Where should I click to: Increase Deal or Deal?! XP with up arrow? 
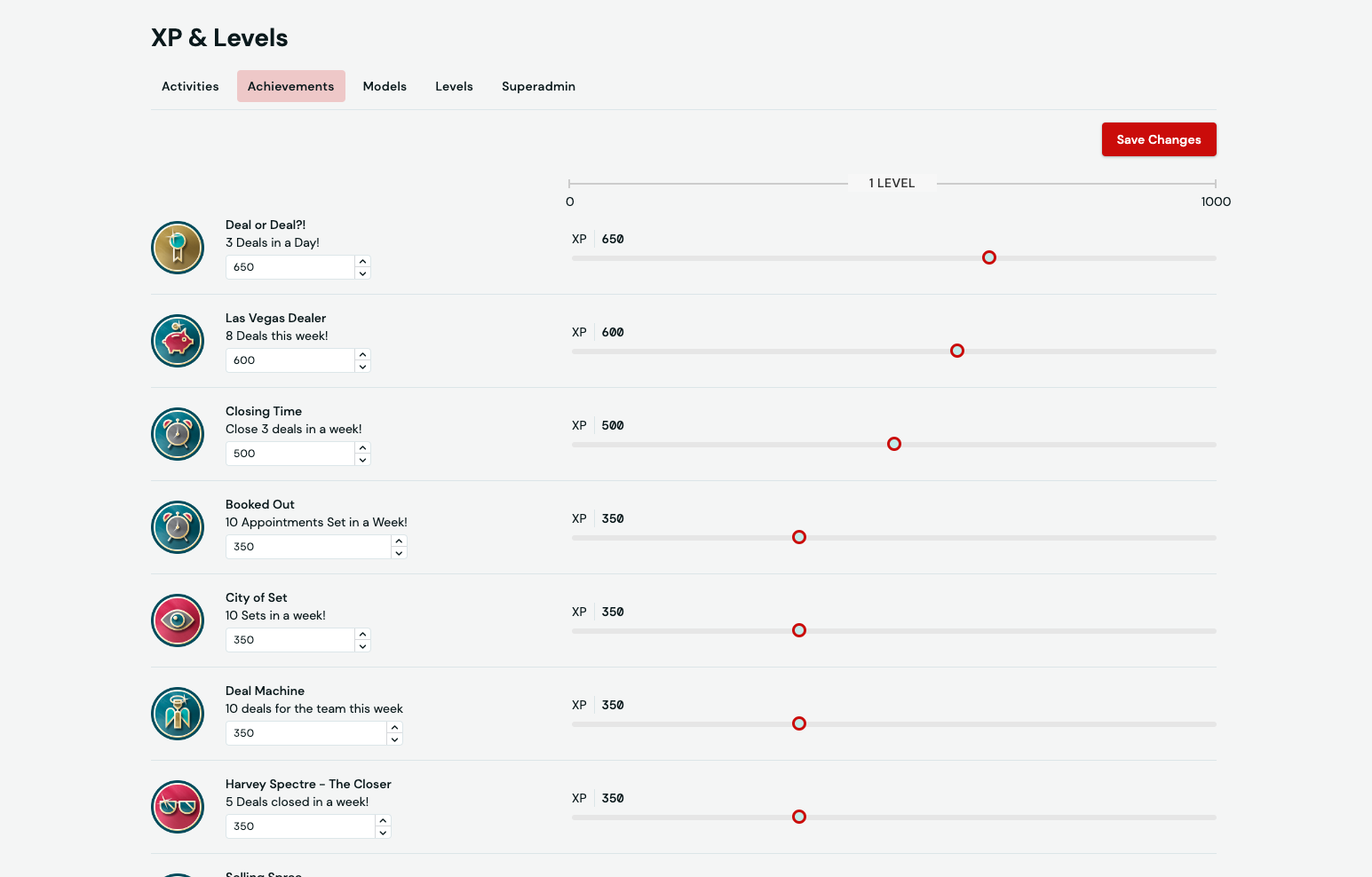click(362, 261)
